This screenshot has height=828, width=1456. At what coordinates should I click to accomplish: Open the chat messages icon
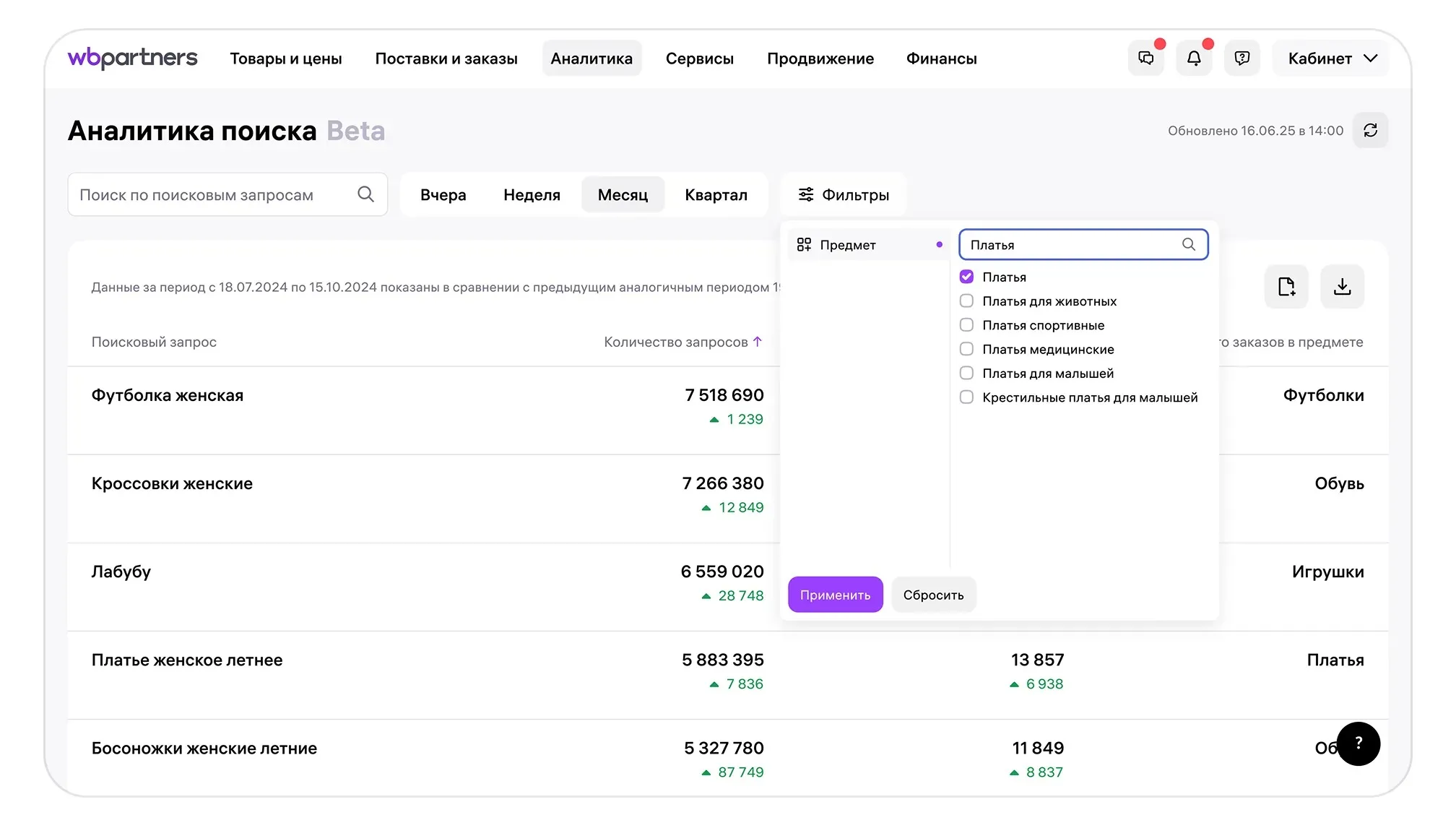tap(1145, 59)
